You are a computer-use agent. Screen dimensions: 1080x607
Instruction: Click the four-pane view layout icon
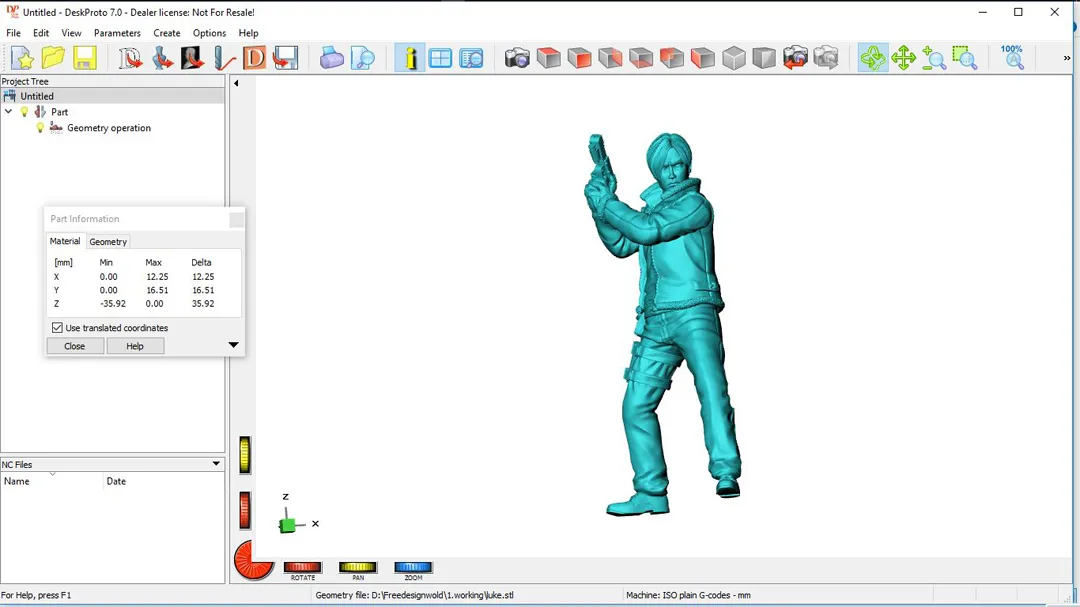(440, 58)
